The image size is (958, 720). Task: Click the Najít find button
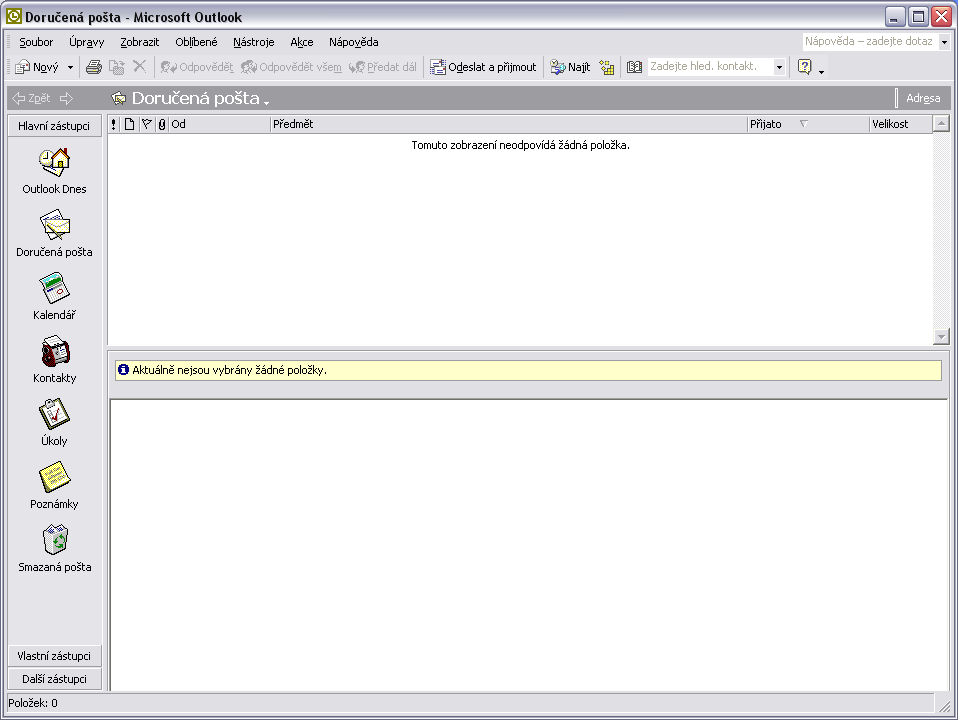tap(569, 67)
